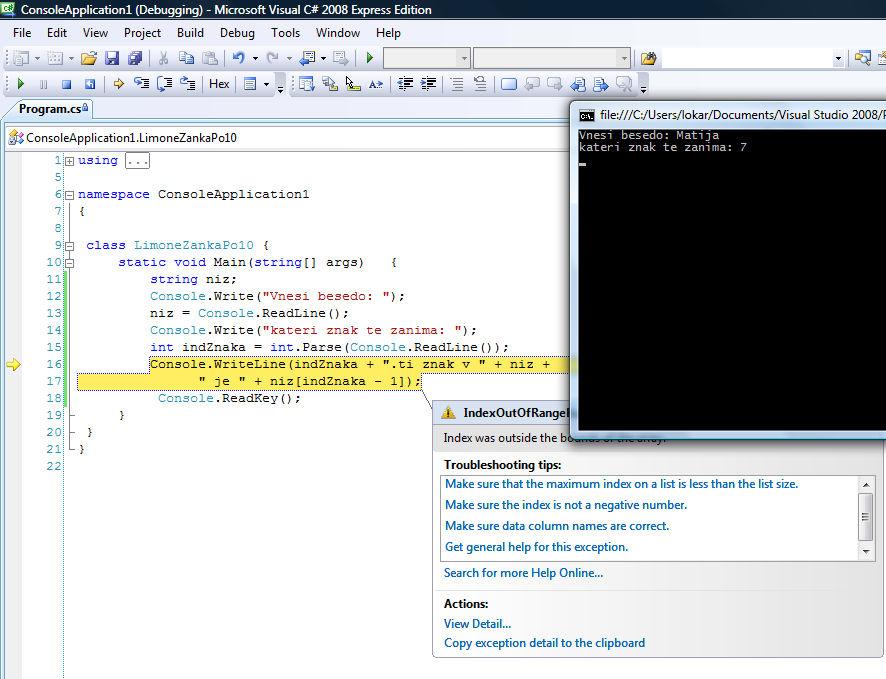Open the Solution Platforms combo box
886x679 pixels.
click(551, 58)
